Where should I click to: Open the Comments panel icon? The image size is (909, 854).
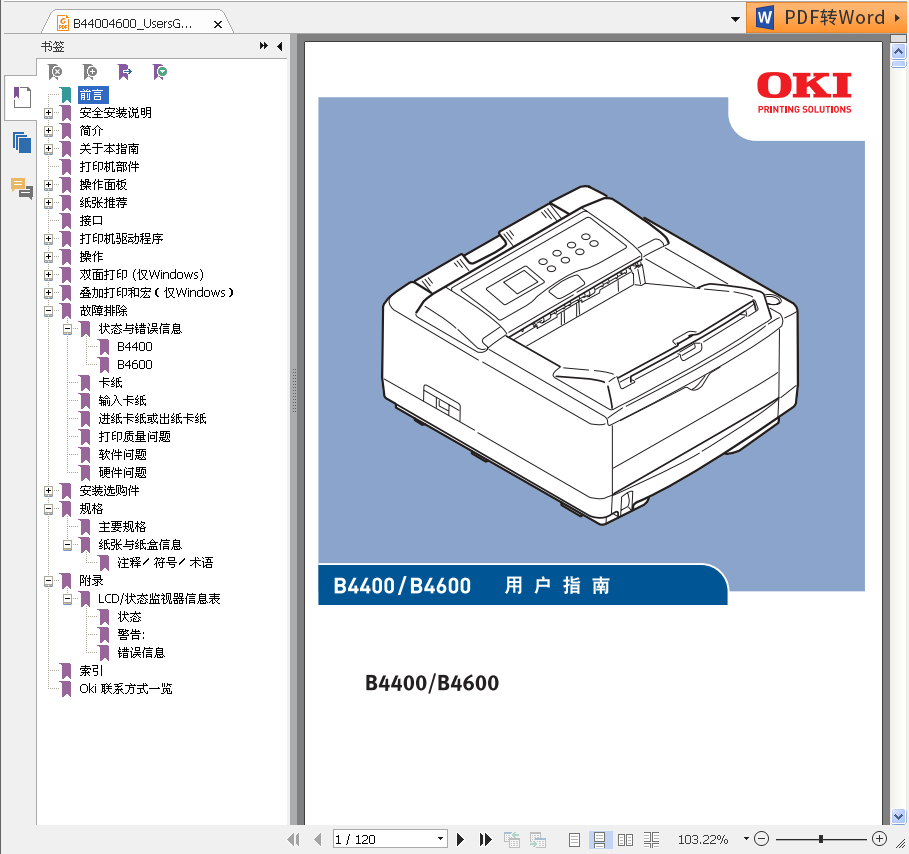[x=21, y=188]
